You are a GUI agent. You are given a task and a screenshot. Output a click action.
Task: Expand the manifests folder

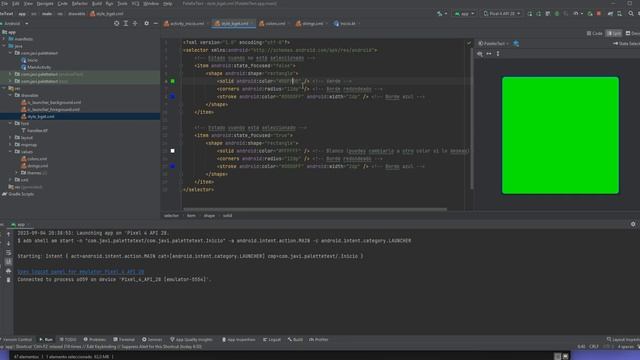(4, 39)
